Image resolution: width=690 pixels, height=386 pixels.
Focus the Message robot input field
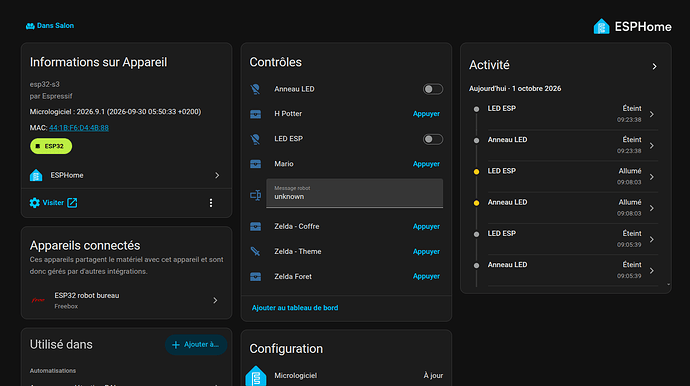point(354,193)
